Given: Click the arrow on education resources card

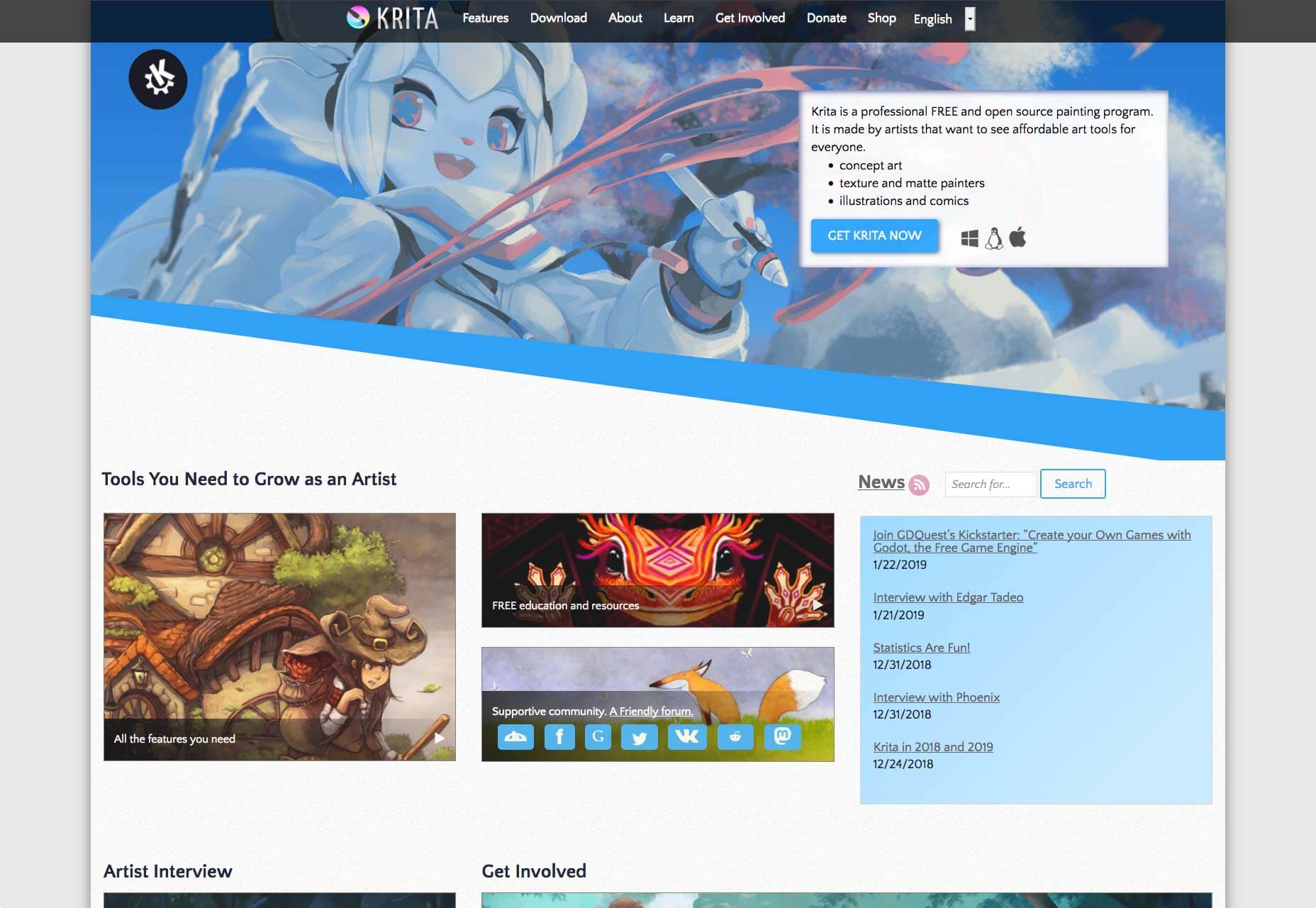Looking at the screenshot, I should point(818,605).
